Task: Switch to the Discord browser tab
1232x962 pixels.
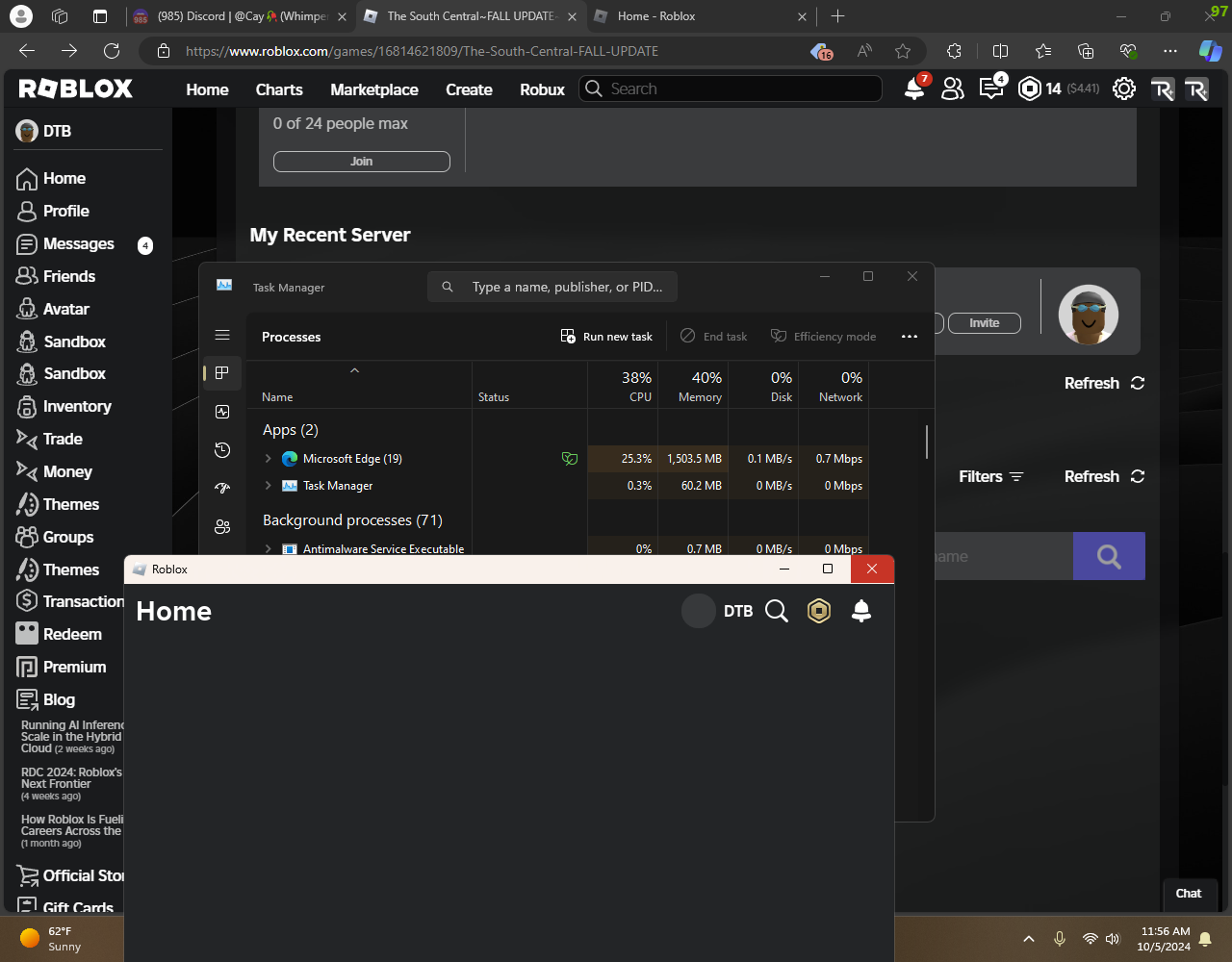Action: [241, 16]
